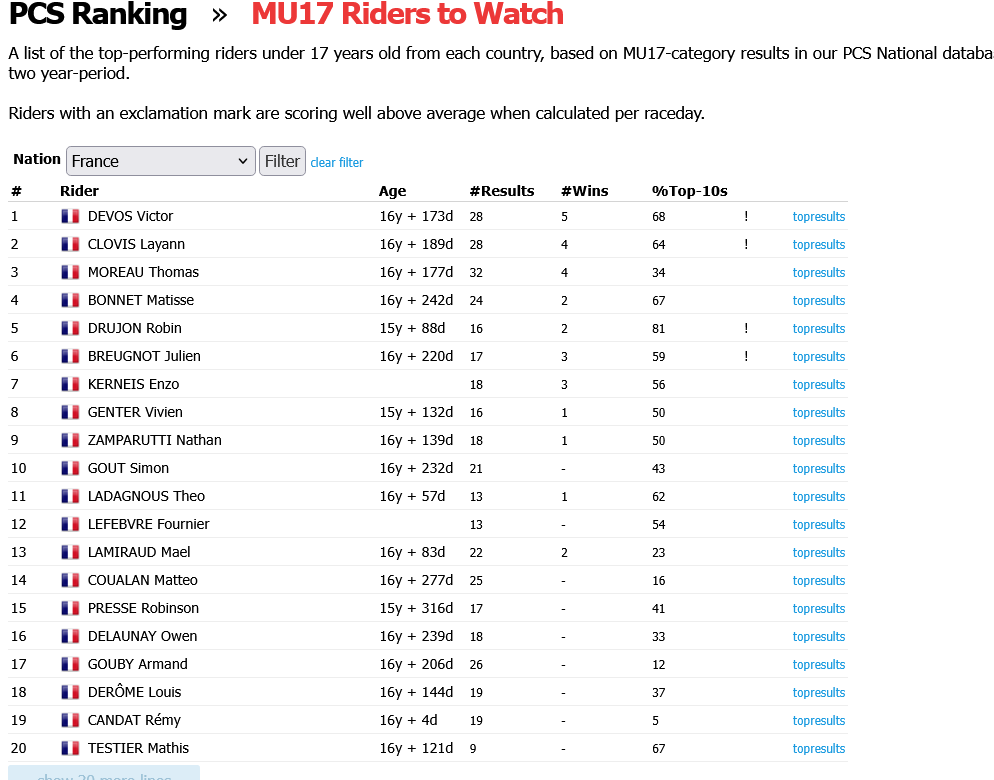Click rider name LEFEBVRE Fournier
The width and height of the screenshot is (994, 780).
click(148, 524)
